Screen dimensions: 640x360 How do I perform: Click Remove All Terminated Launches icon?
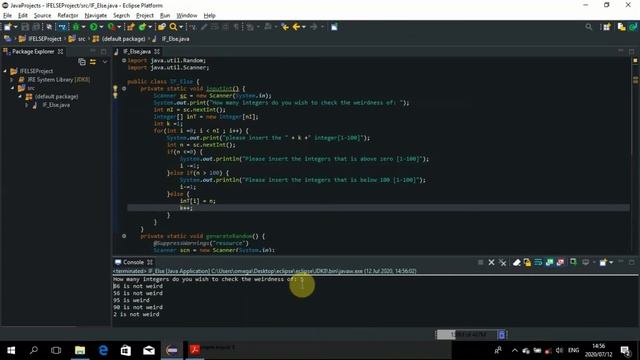[503, 262]
